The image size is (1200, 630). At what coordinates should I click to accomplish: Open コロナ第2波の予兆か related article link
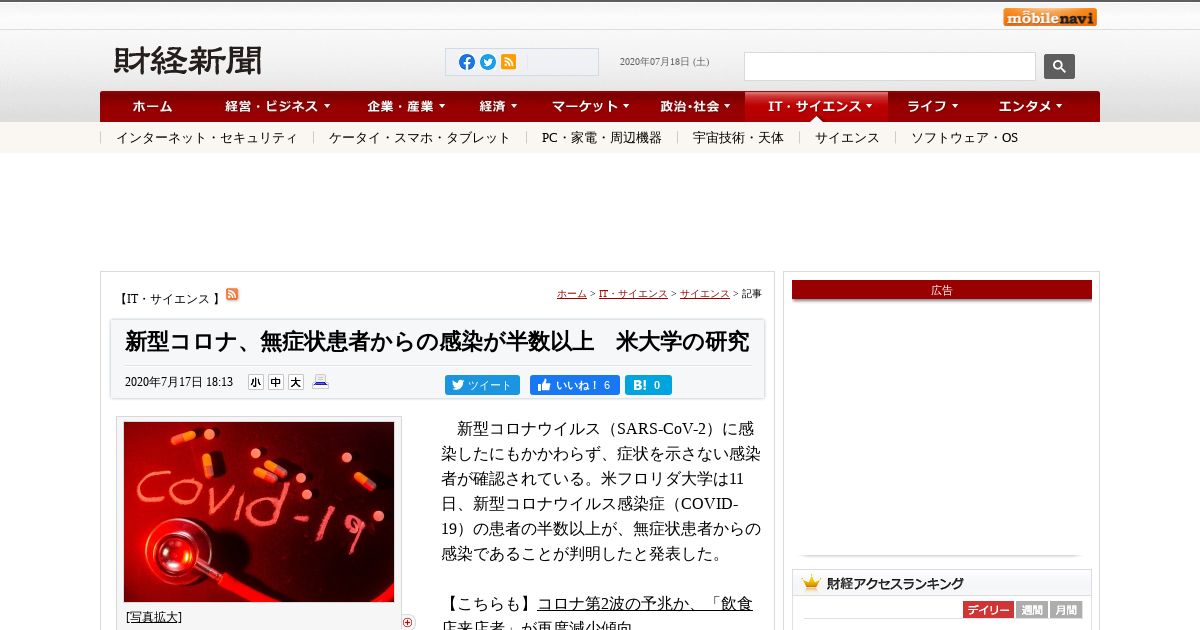(645, 604)
